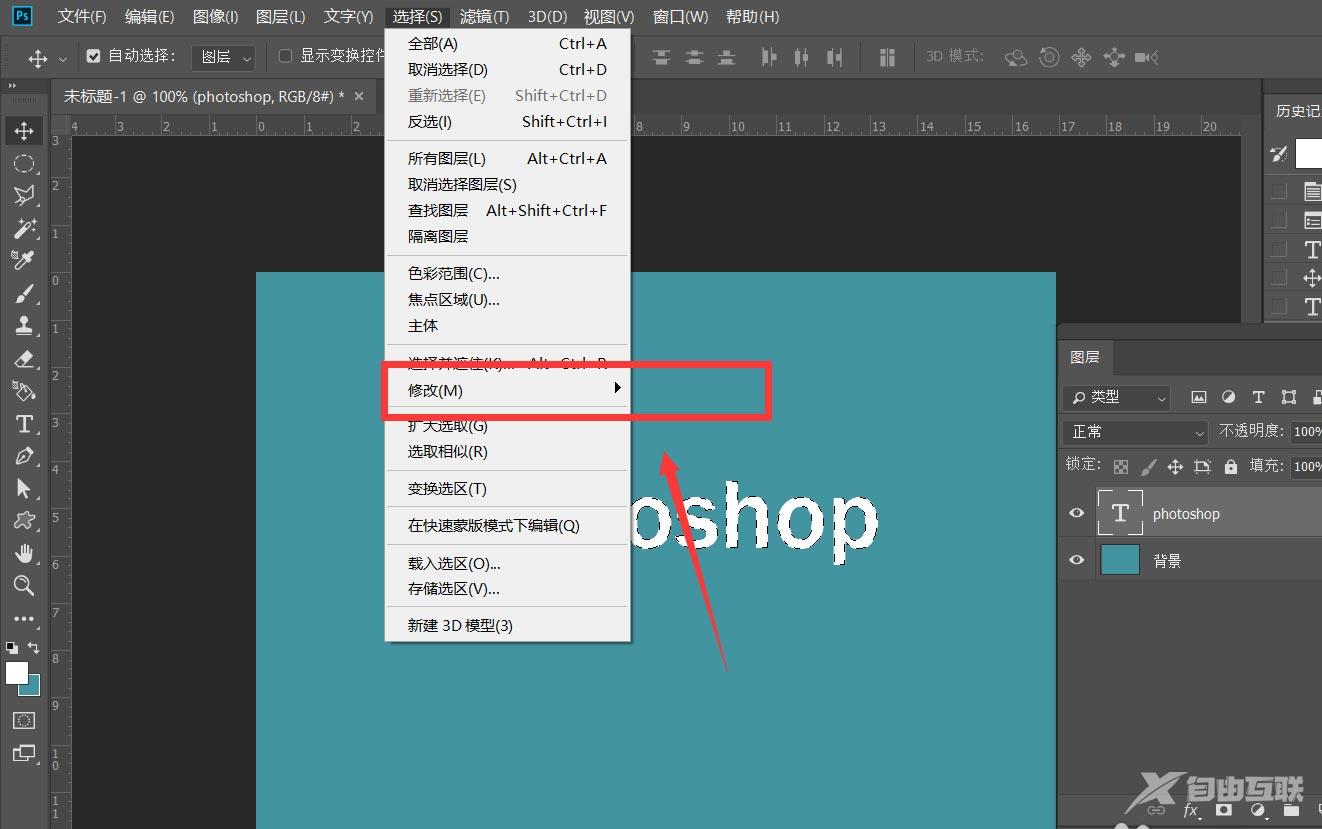This screenshot has width=1322, height=829.
Task: Select the Custom Shape tool
Action: pos(24,521)
